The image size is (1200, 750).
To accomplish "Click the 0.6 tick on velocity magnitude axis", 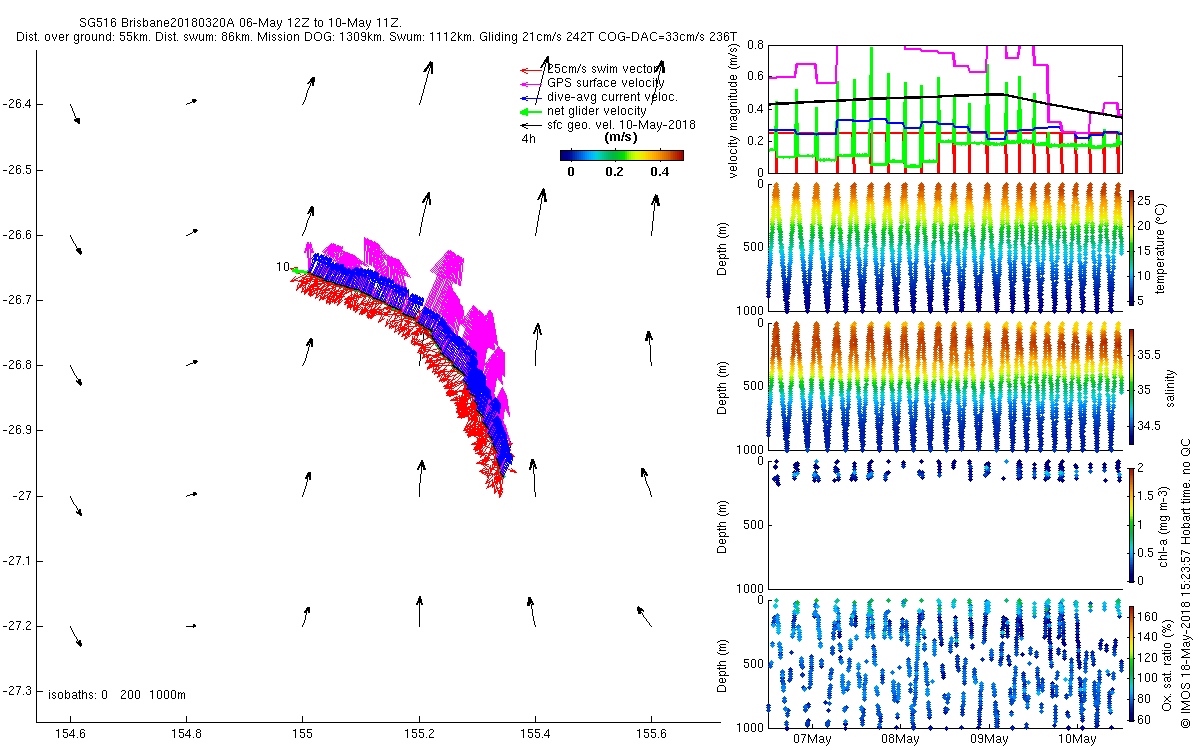I will [755, 77].
